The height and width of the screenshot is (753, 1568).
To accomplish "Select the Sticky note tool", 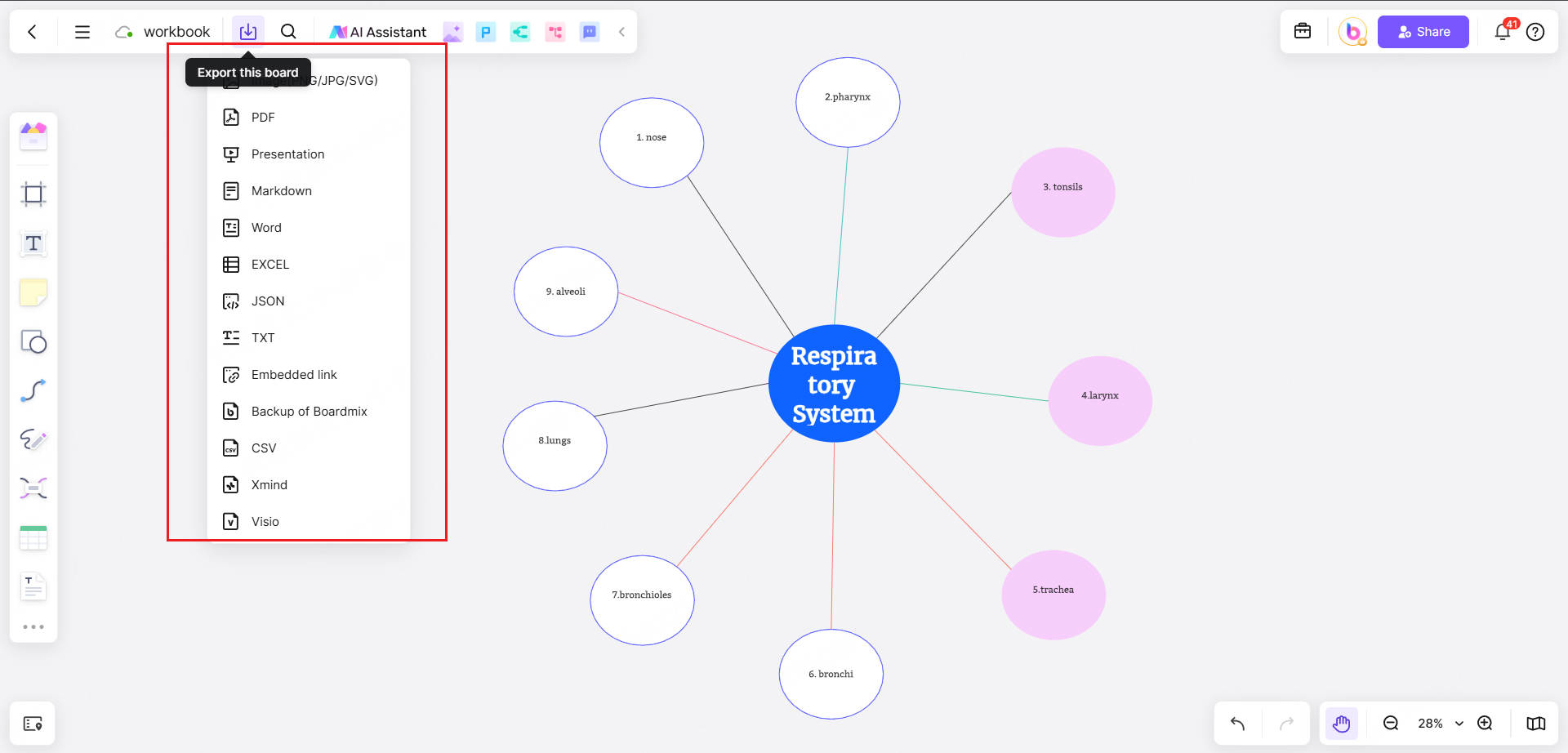I will click(x=33, y=292).
